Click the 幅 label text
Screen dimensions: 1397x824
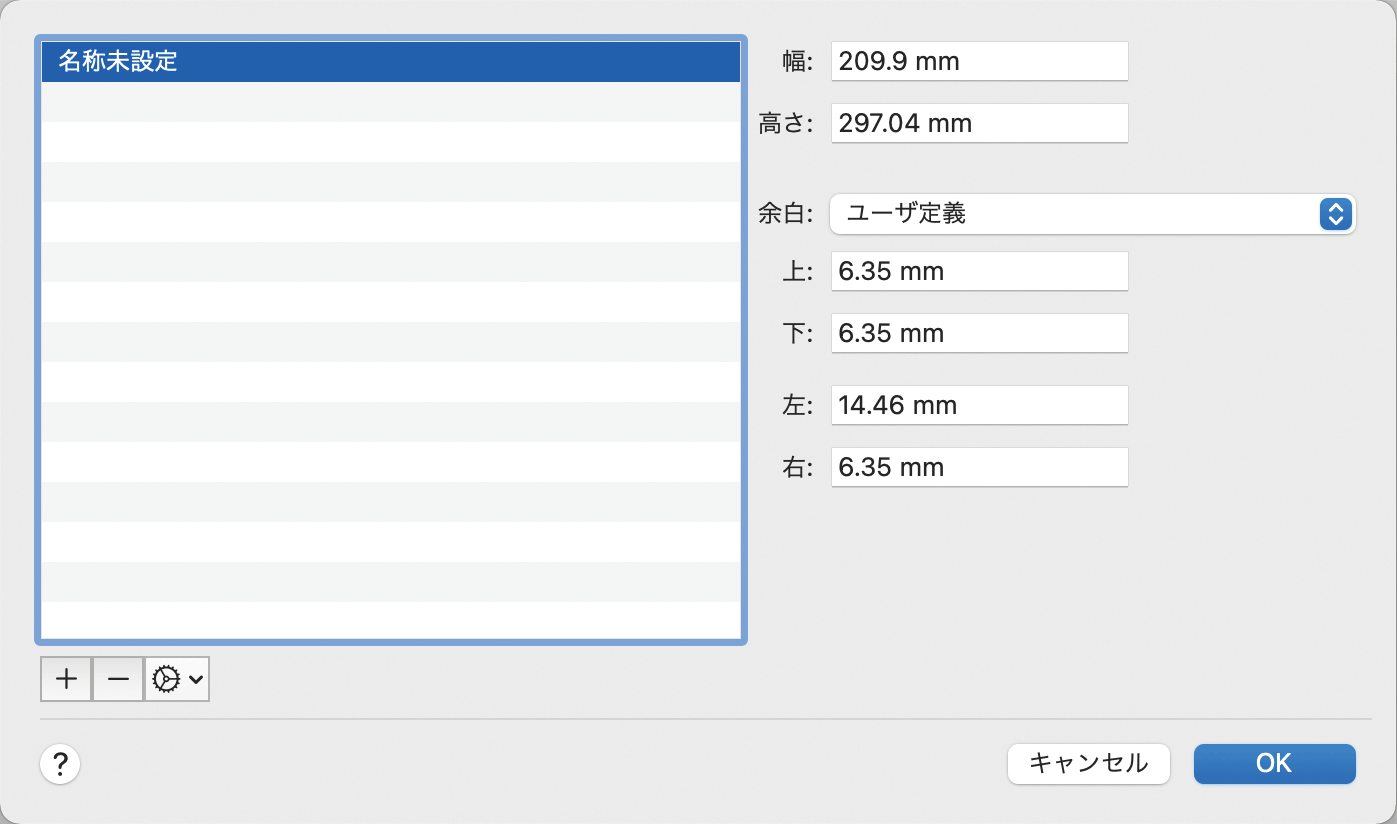(797, 62)
